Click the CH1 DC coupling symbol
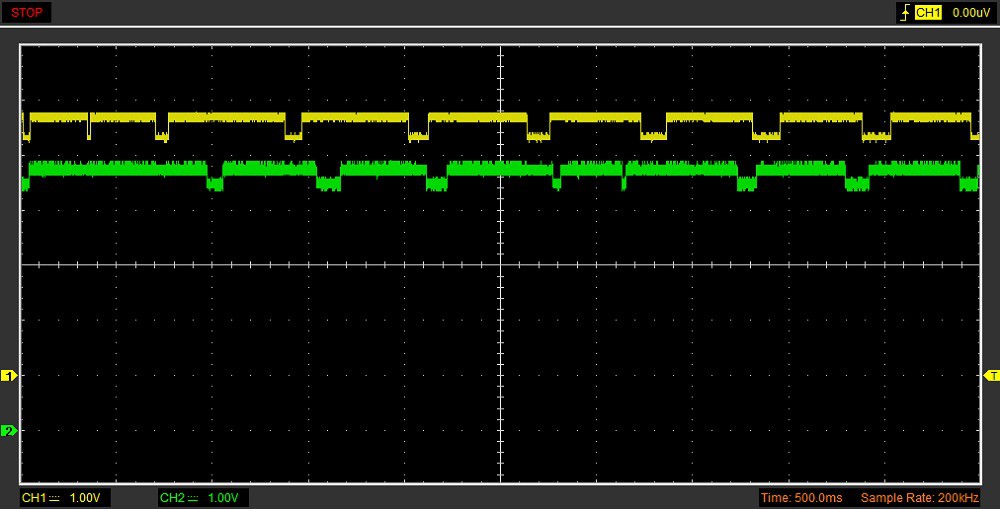 tap(54, 498)
